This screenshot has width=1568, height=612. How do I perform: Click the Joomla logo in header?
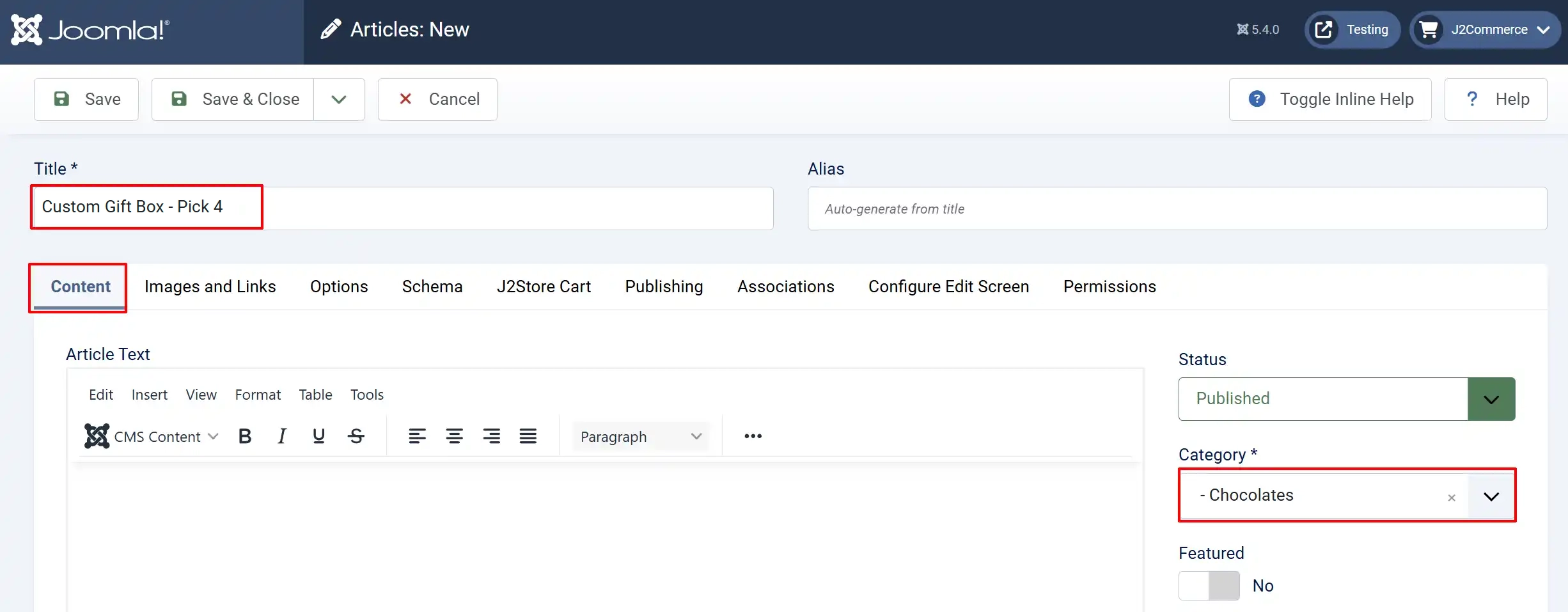pyautogui.click(x=90, y=29)
